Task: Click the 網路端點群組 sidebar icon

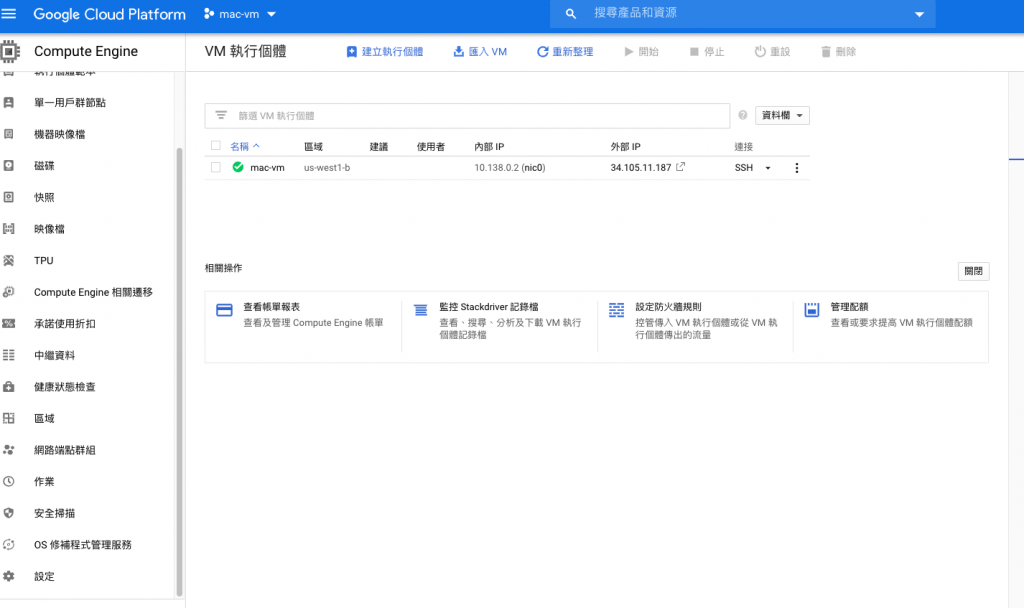Action: click(8, 449)
